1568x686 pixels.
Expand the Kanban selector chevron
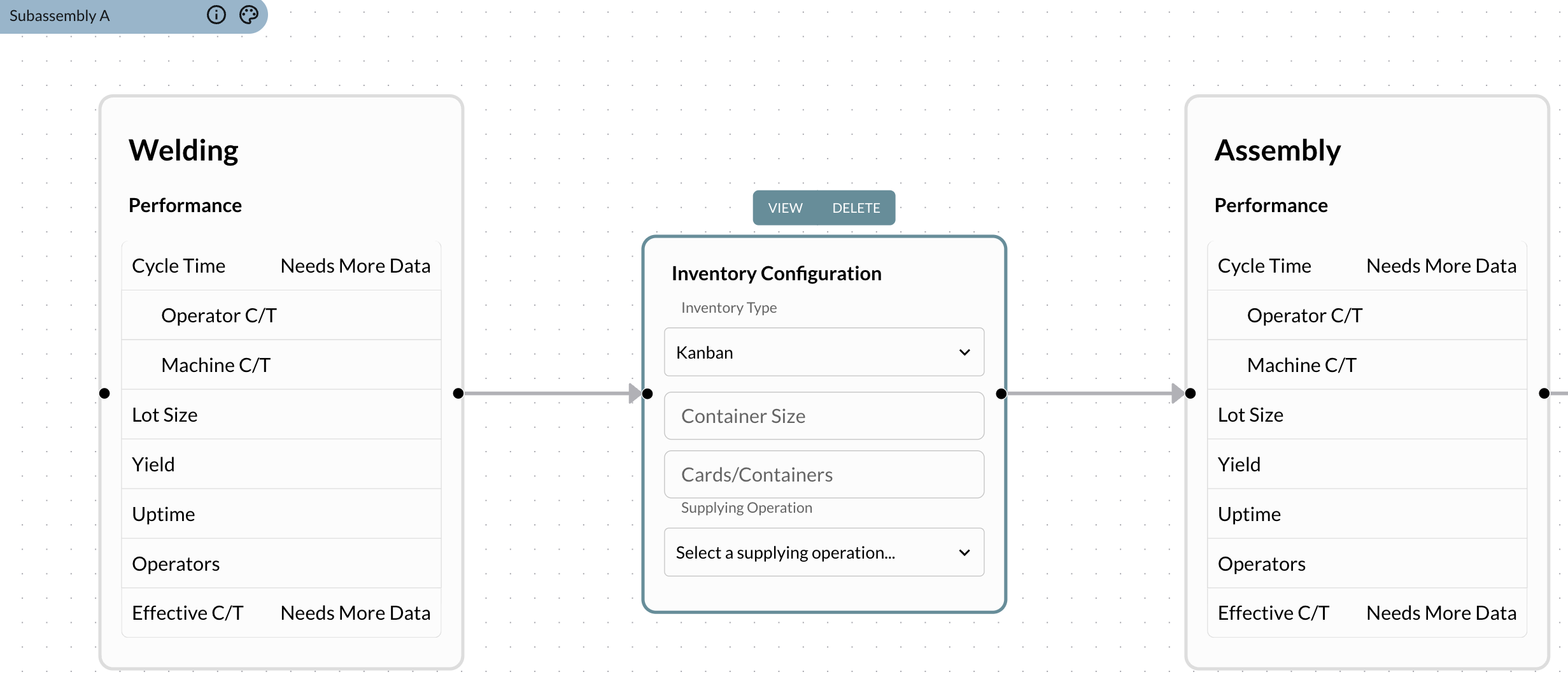pos(964,352)
